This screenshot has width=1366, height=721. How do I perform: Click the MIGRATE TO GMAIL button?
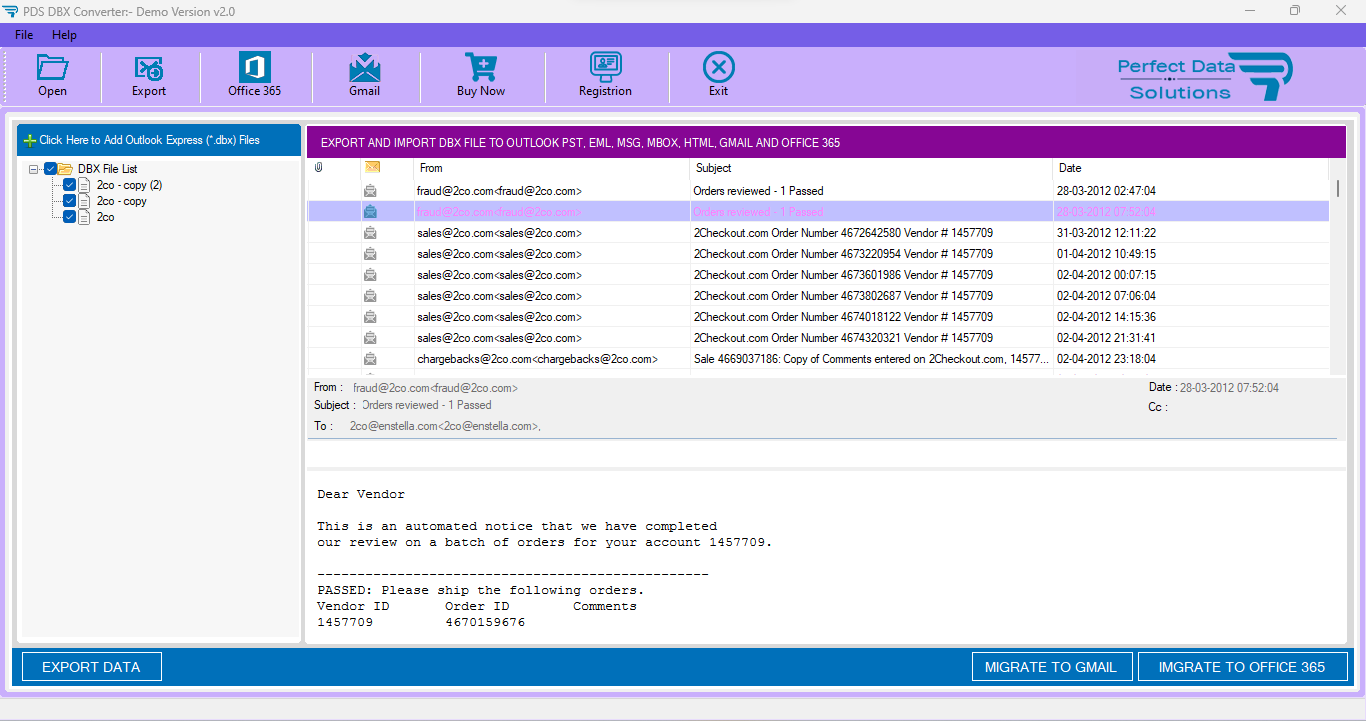pyautogui.click(x=1051, y=667)
